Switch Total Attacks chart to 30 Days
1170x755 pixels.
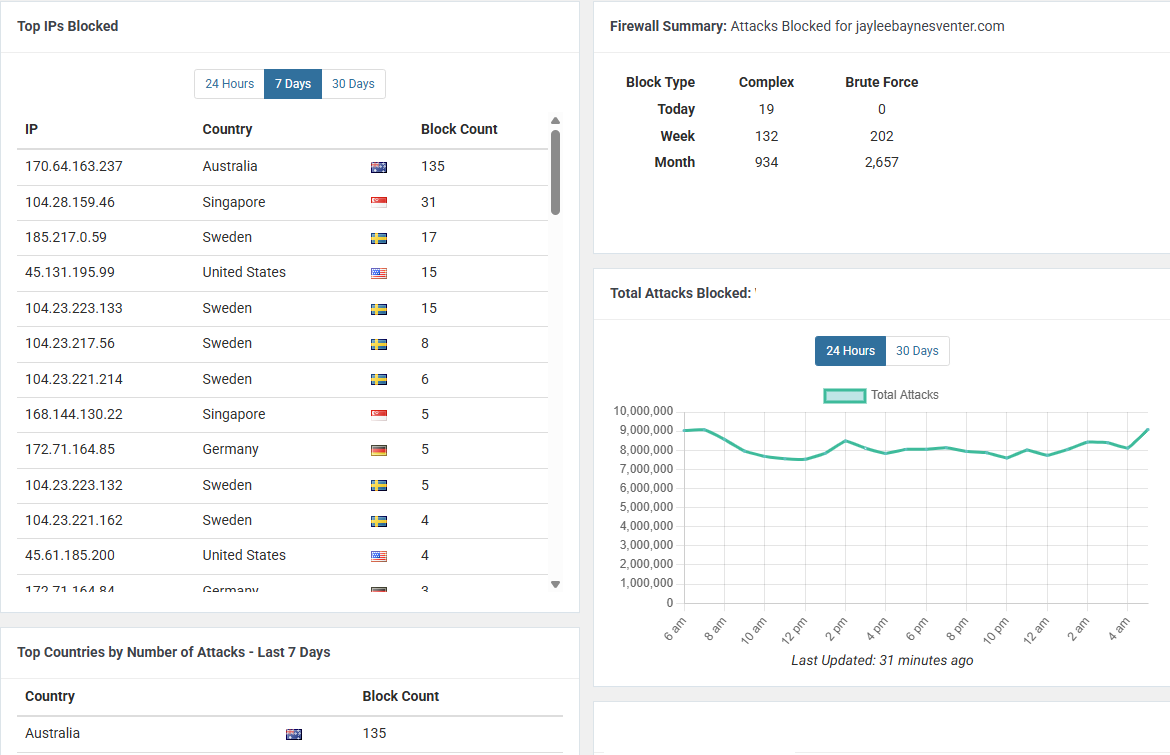[917, 351]
